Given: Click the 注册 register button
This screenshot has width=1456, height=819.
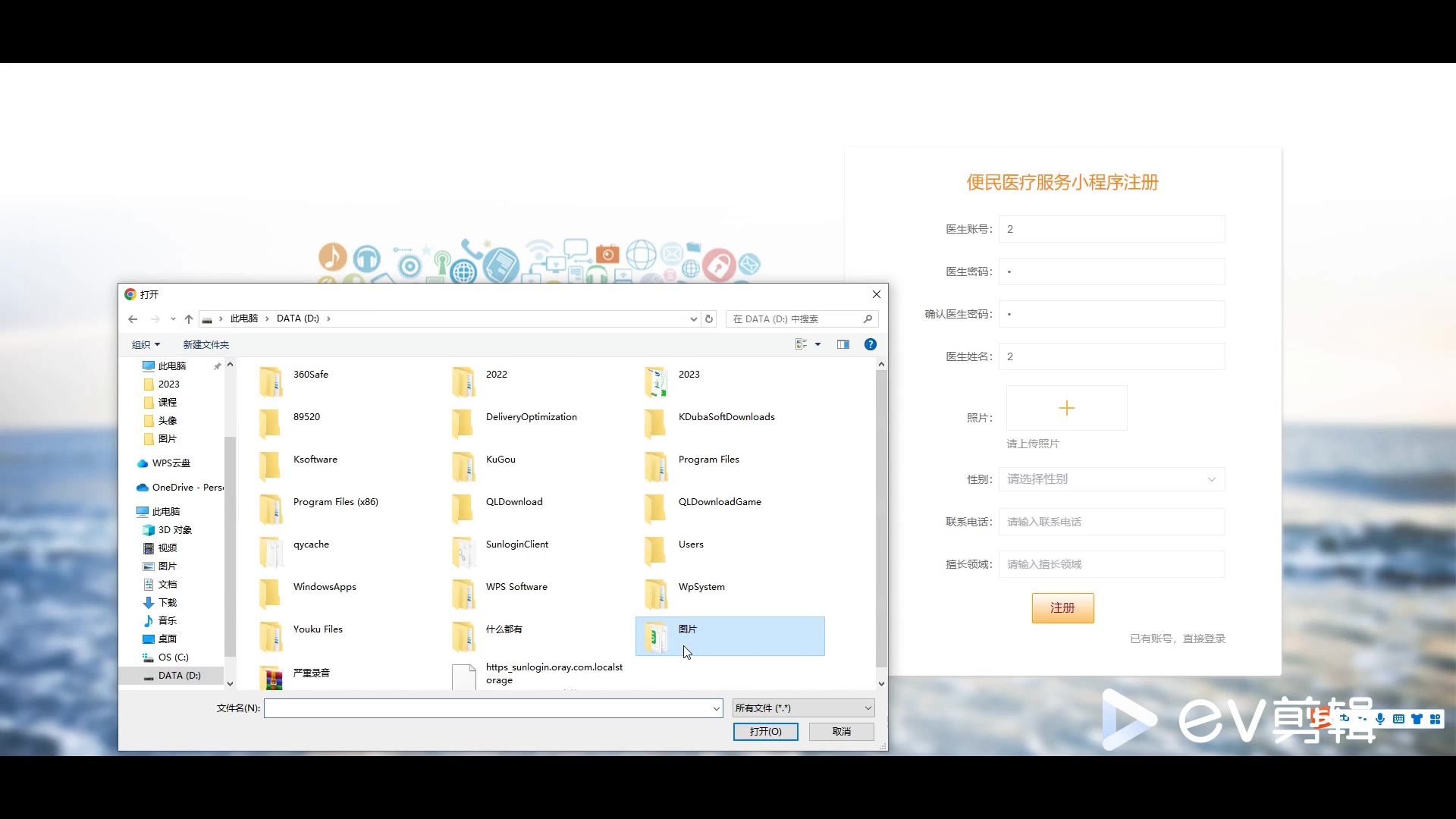Looking at the screenshot, I should pyautogui.click(x=1062, y=608).
